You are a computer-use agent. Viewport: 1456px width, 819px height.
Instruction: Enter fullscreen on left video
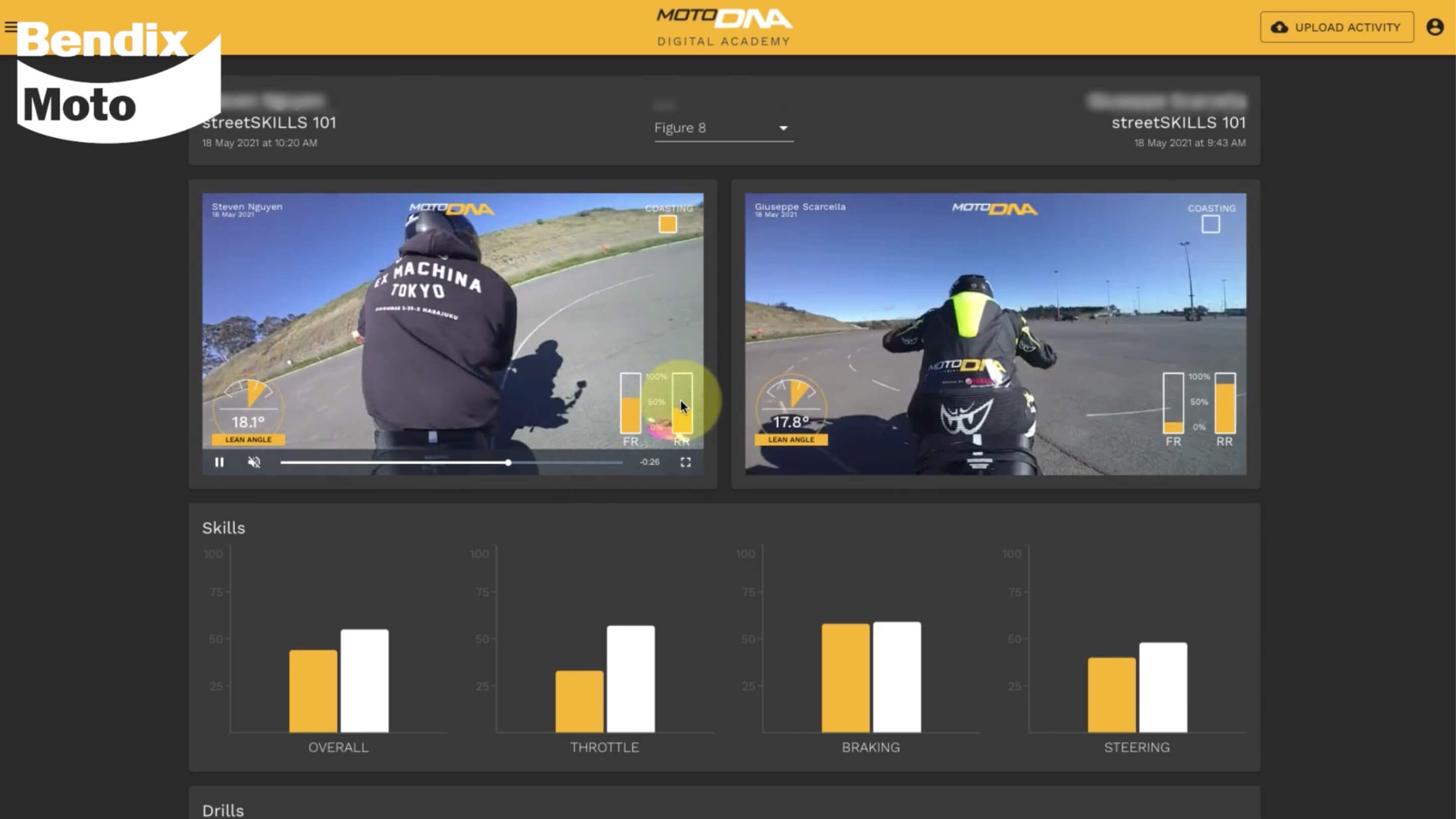[685, 462]
